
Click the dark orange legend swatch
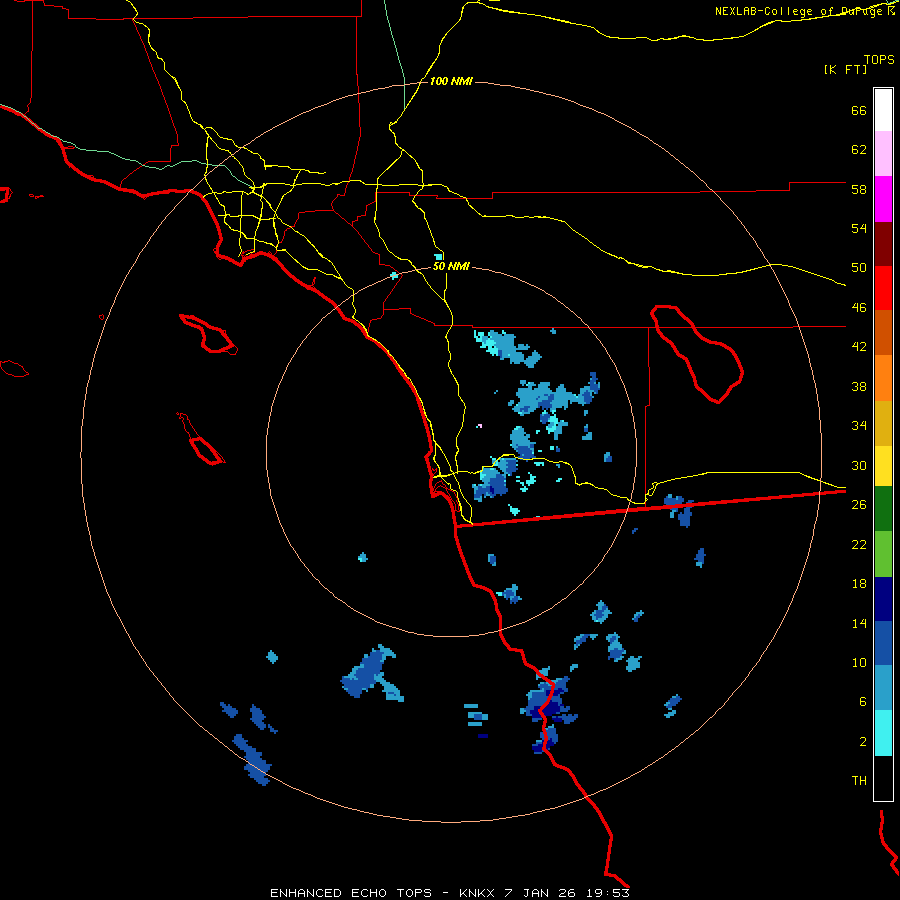click(883, 332)
